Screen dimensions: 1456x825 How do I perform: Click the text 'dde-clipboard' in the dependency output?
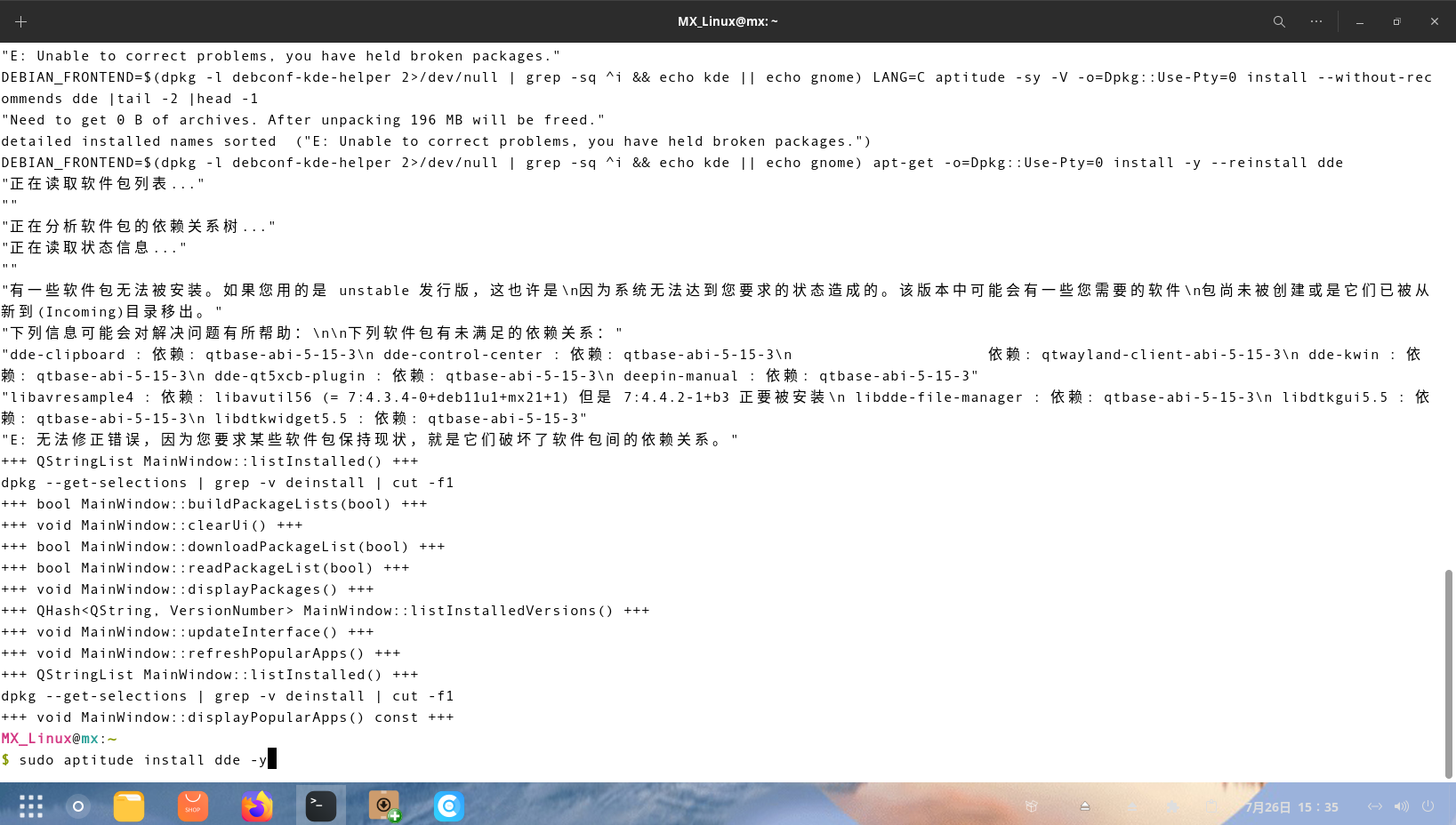[68, 355]
